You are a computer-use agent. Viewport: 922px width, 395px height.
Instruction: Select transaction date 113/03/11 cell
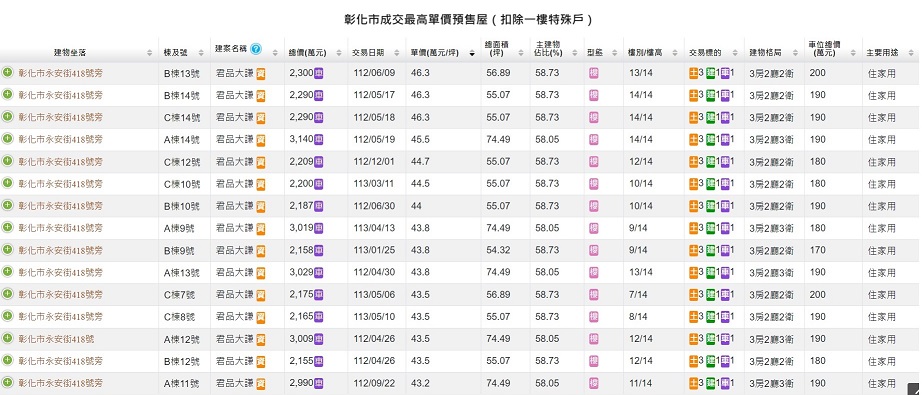pyautogui.click(x=374, y=184)
